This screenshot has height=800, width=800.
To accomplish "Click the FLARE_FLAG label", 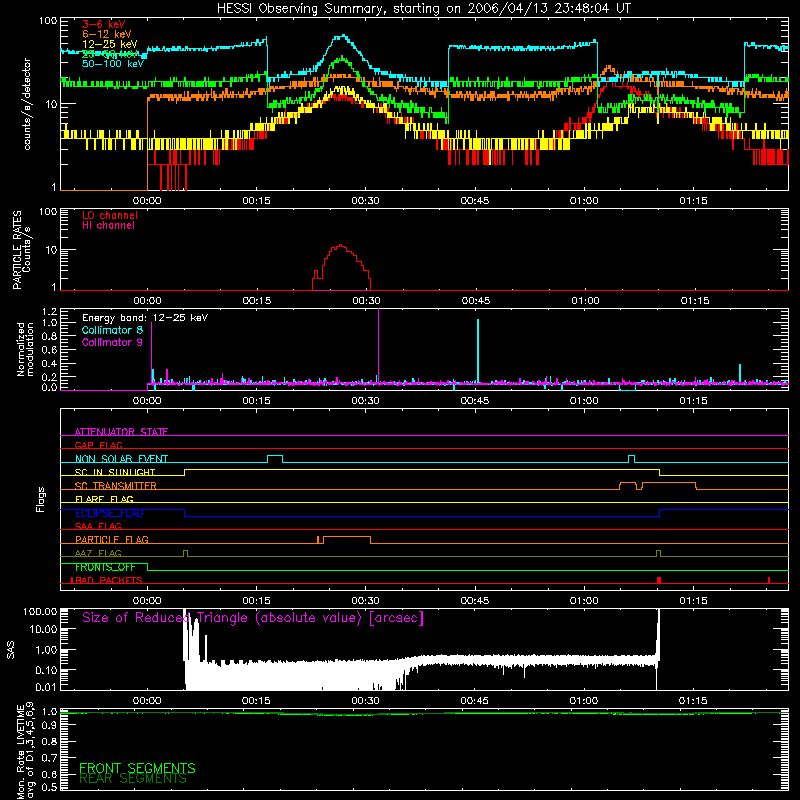I will 104,499.
